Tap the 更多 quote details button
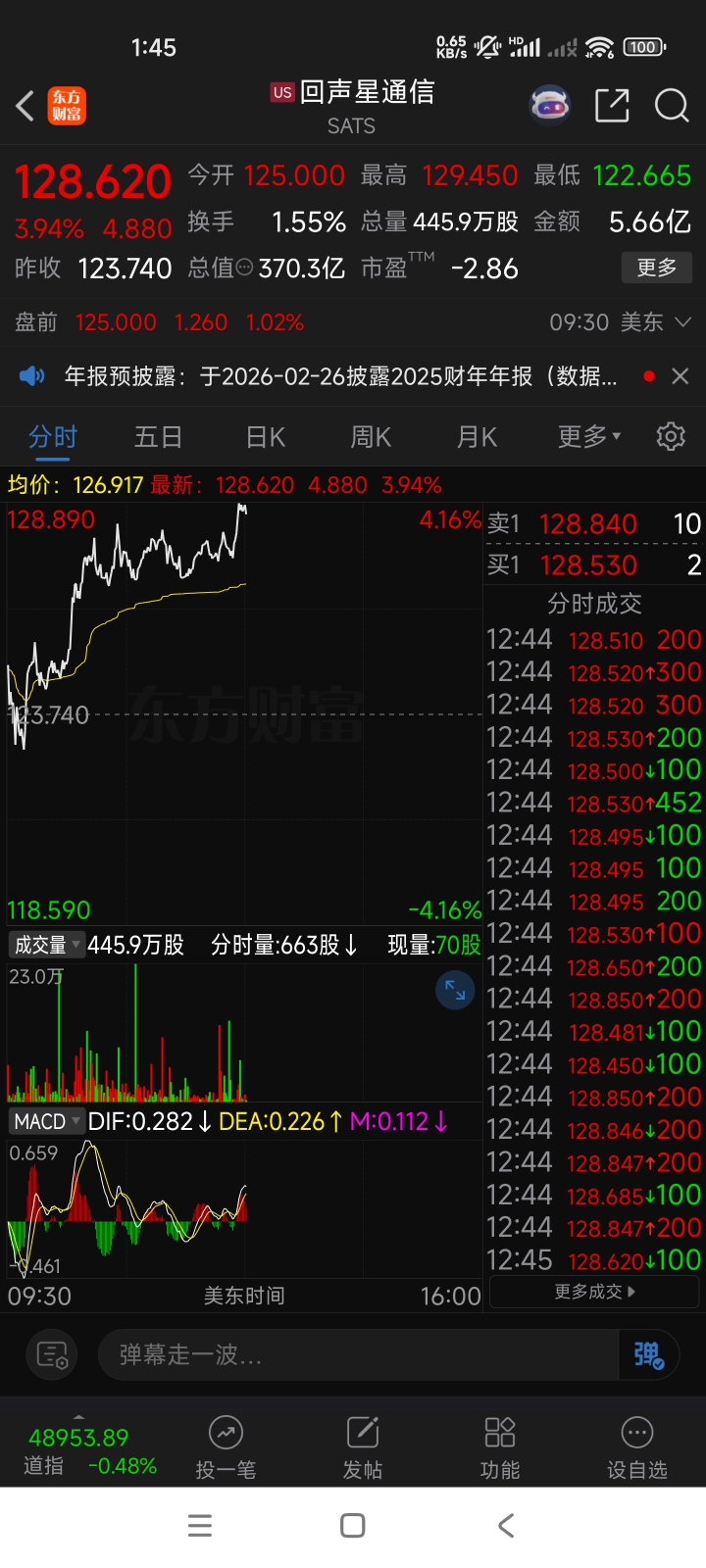Image resolution: width=706 pixels, height=1568 pixels. pos(657,268)
